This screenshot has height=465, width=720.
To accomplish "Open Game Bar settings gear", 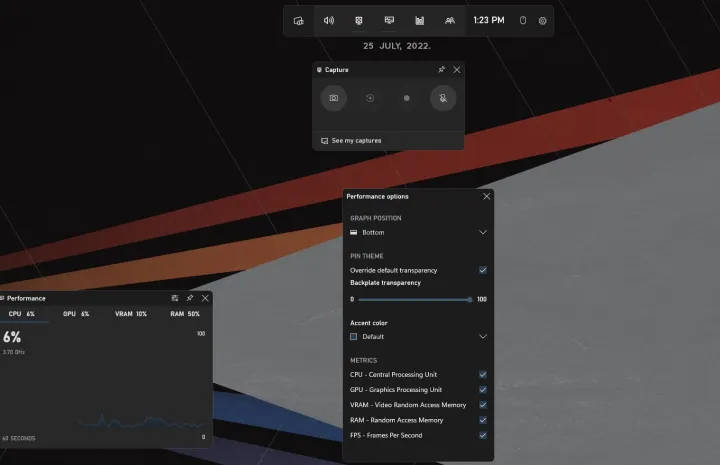I will point(543,20).
